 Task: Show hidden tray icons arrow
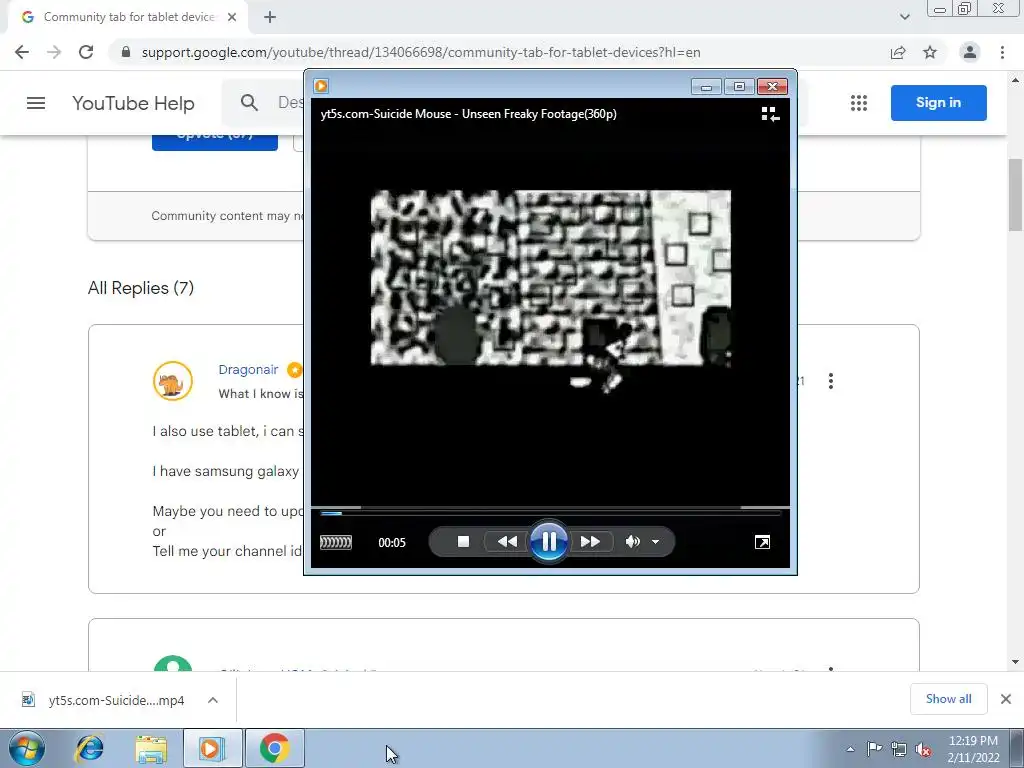click(850, 749)
